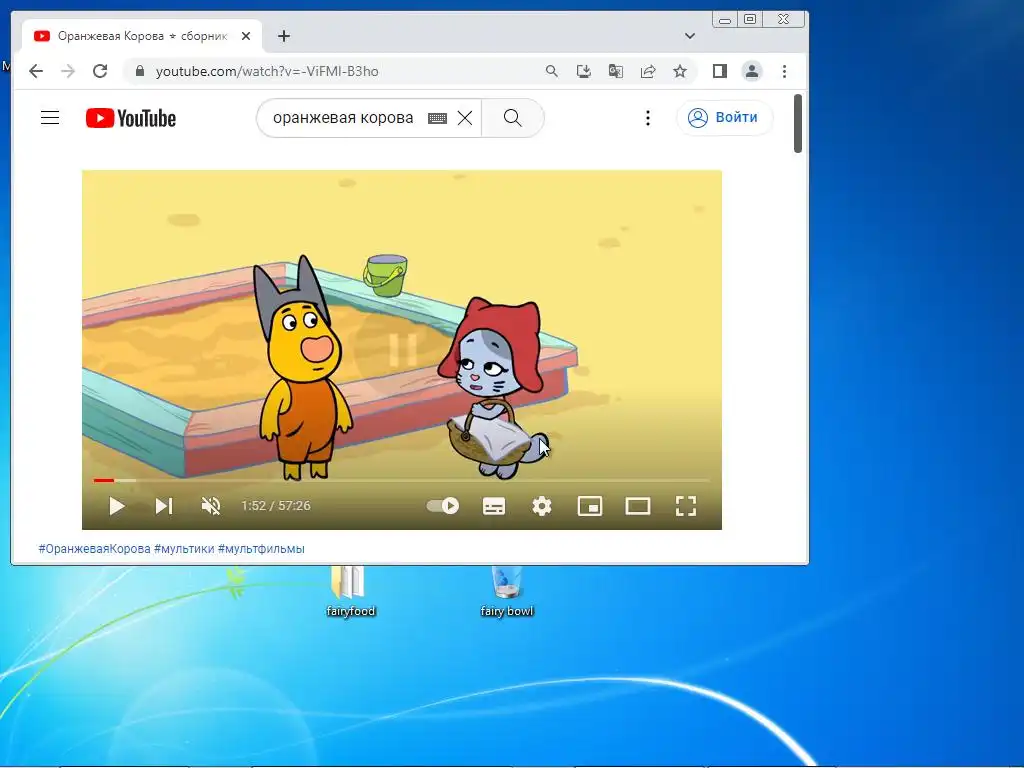Image resolution: width=1024 pixels, height=768 pixels.
Task: Open the #мультики hashtag link
Action: point(184,549)
